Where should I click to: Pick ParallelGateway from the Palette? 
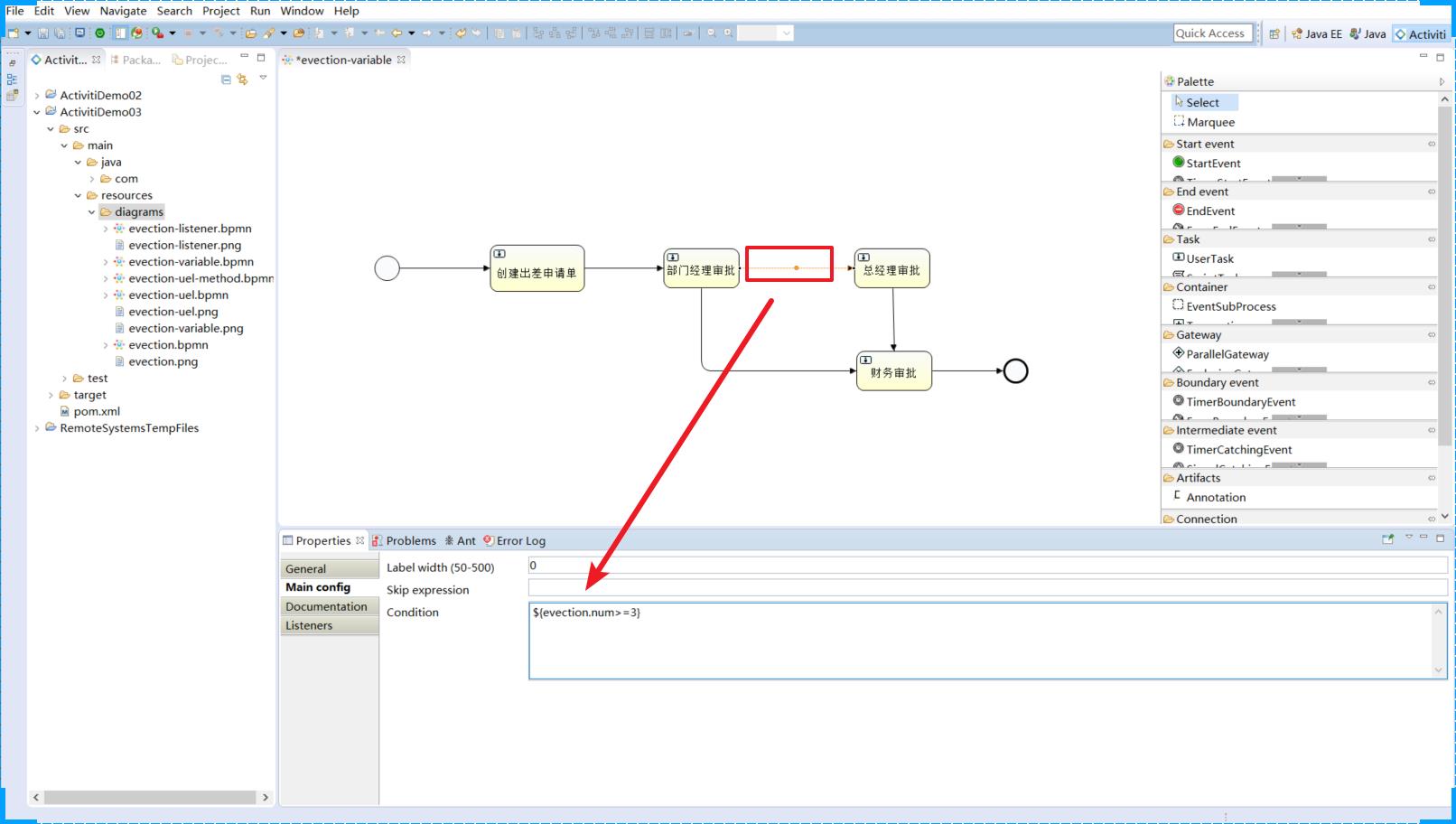[x=1220, y=354]
